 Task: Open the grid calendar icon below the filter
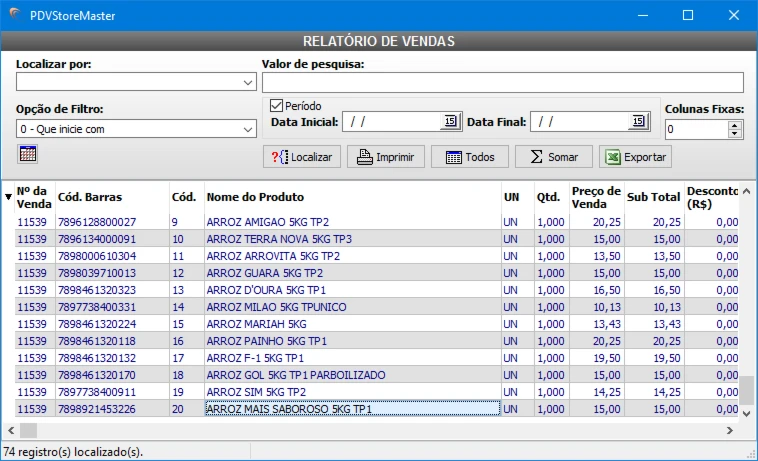(28, 154)
